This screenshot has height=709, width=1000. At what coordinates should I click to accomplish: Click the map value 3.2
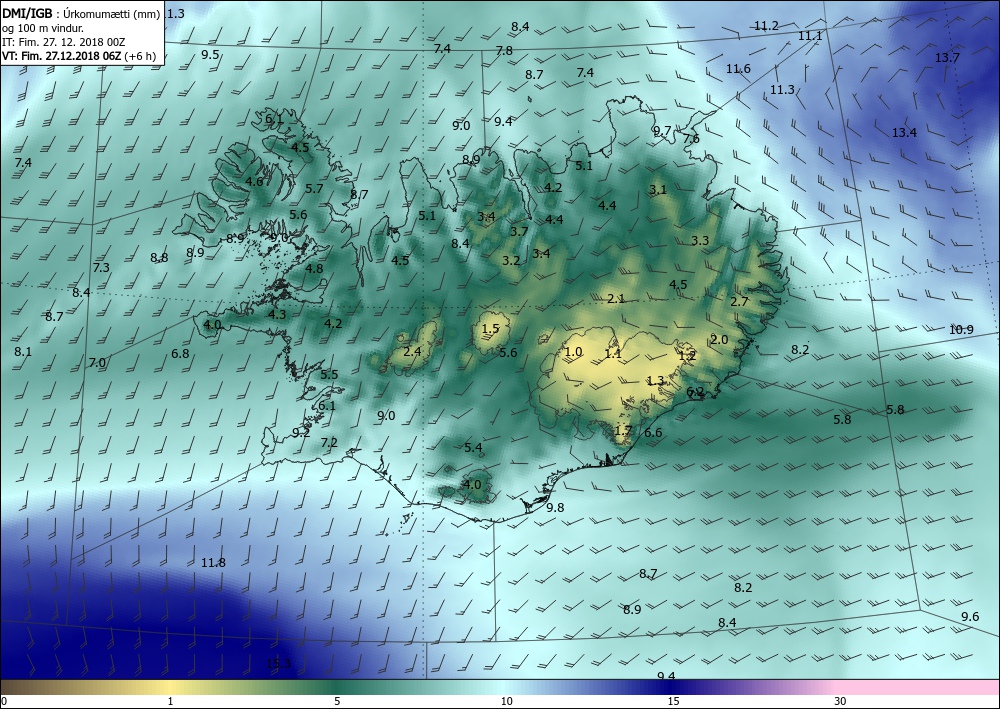(x=511, y=261)
